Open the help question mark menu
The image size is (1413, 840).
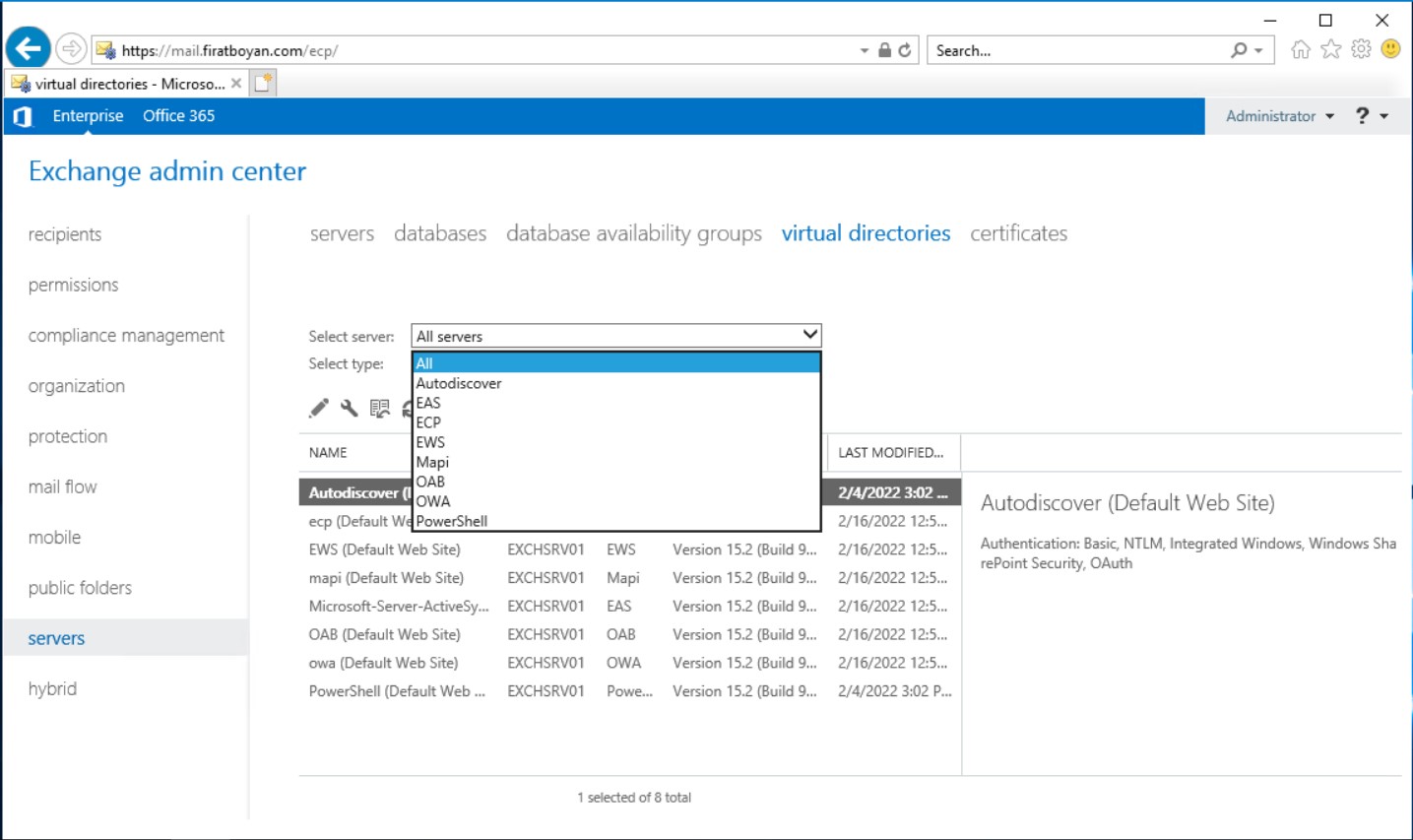click(1373, 116)
